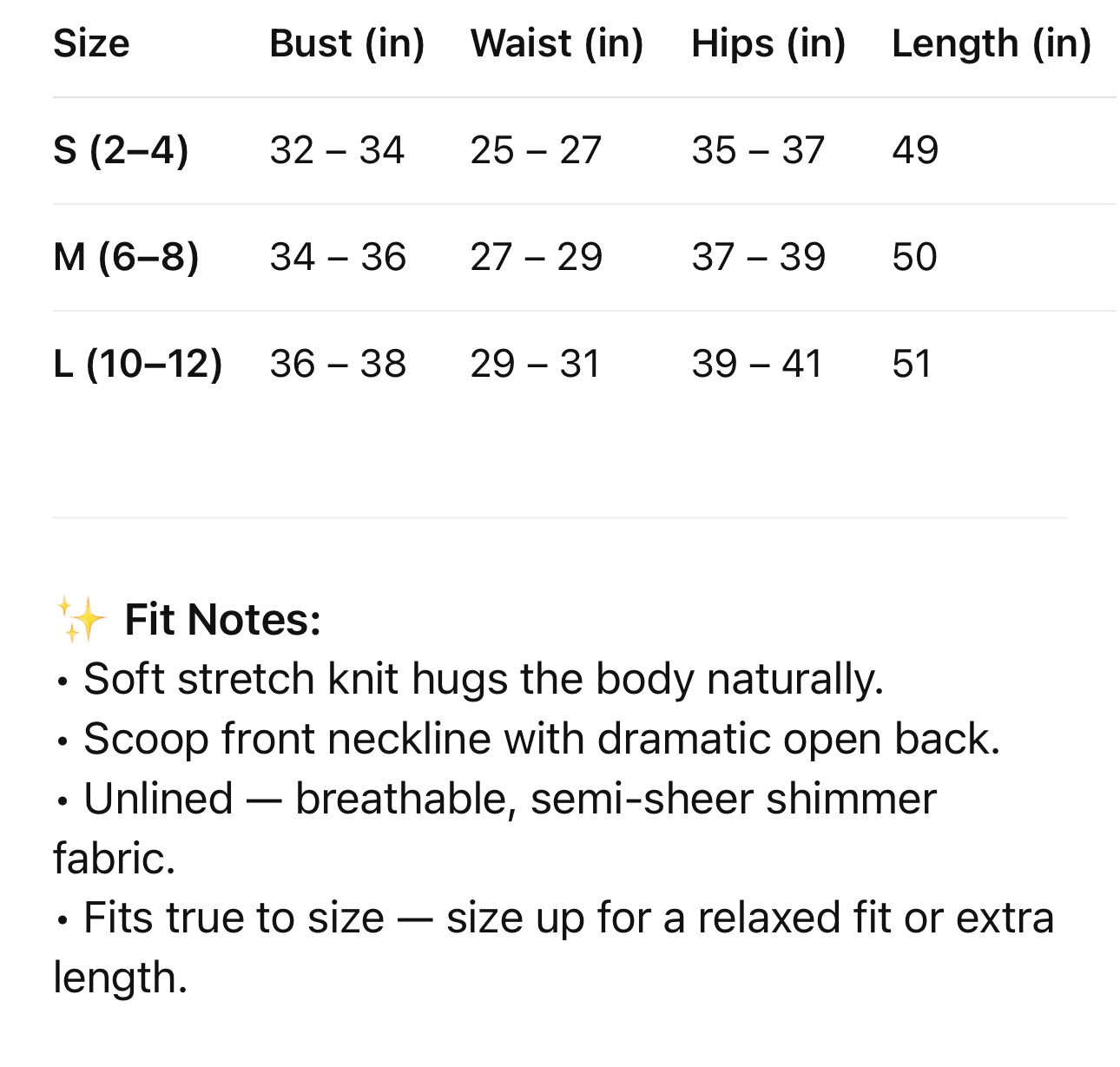Click the Waist (in) column header
Viewport: 1120px width, 1067px height.
click(557, 43)
